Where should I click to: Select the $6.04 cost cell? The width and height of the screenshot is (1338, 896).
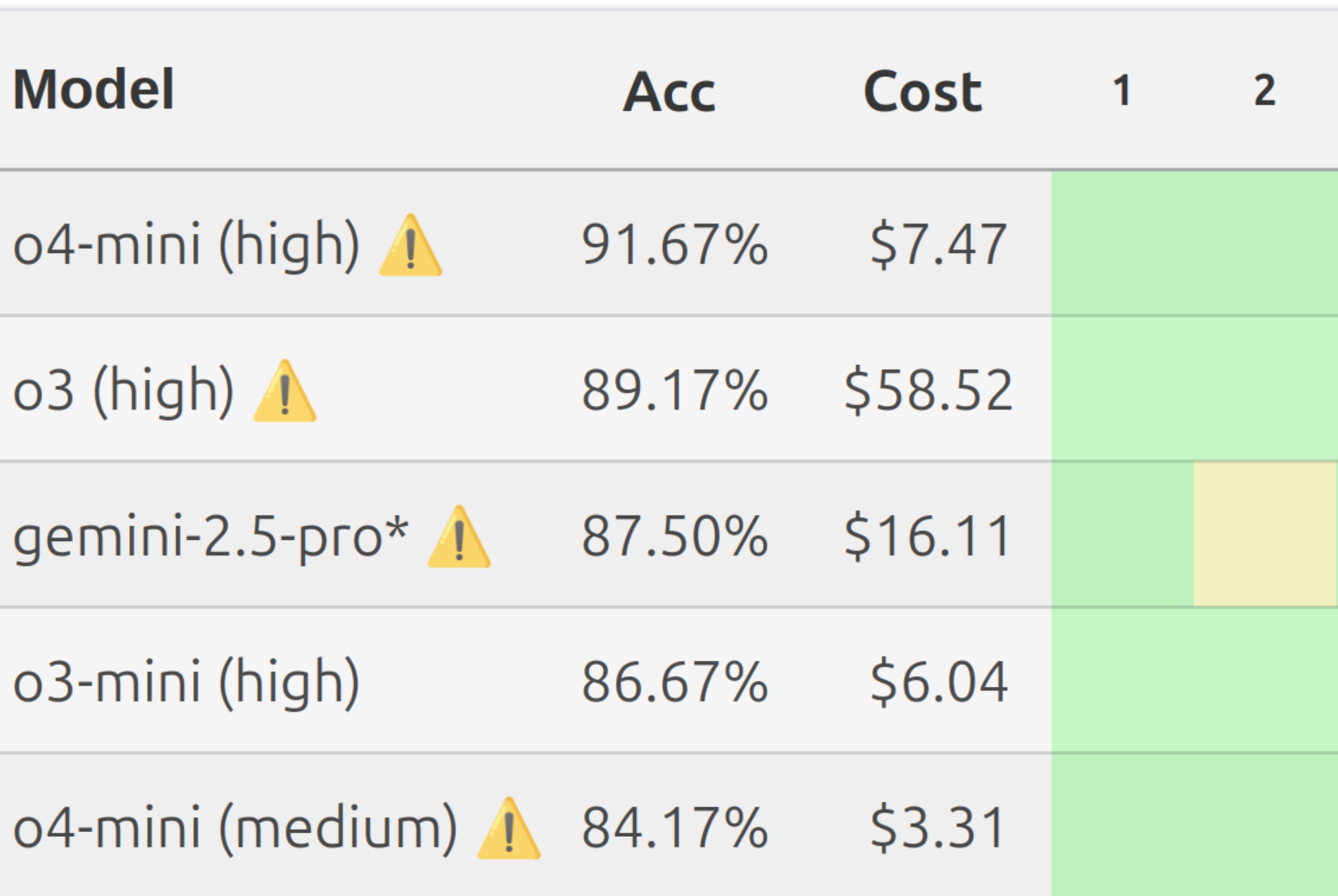(939, 683)
